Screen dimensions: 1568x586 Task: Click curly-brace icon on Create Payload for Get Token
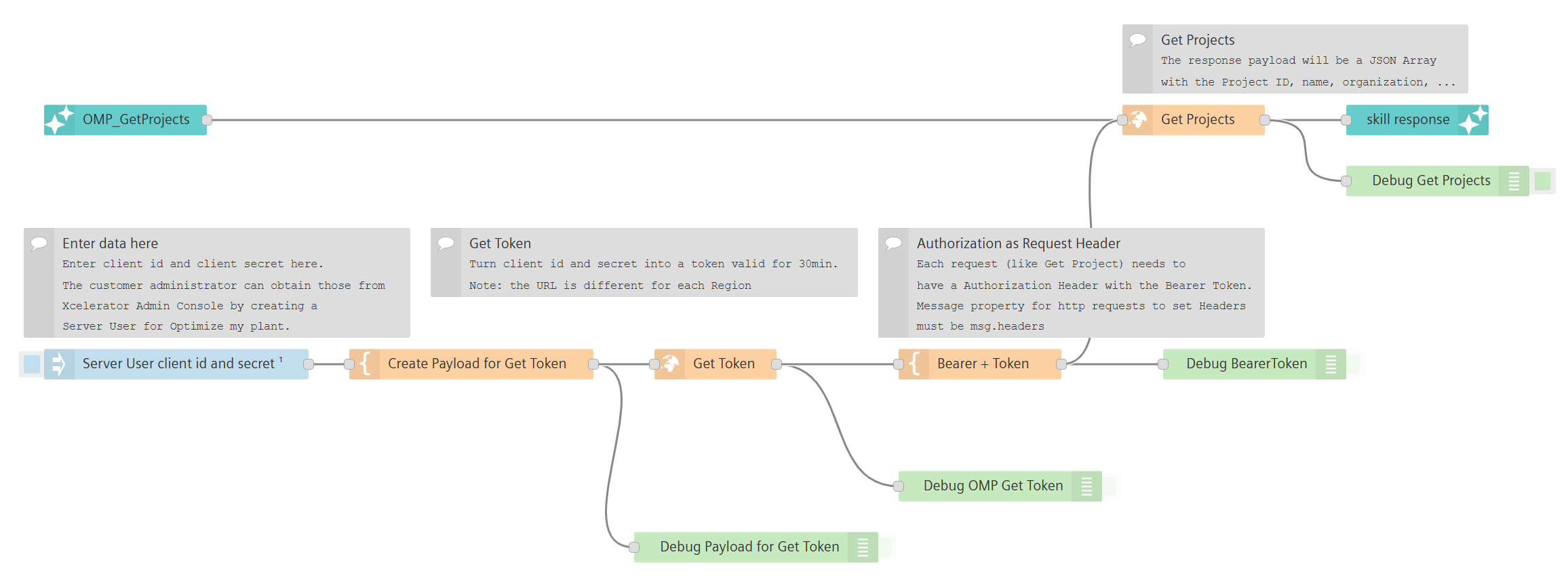pyautogui.click(x=365, y=364)
